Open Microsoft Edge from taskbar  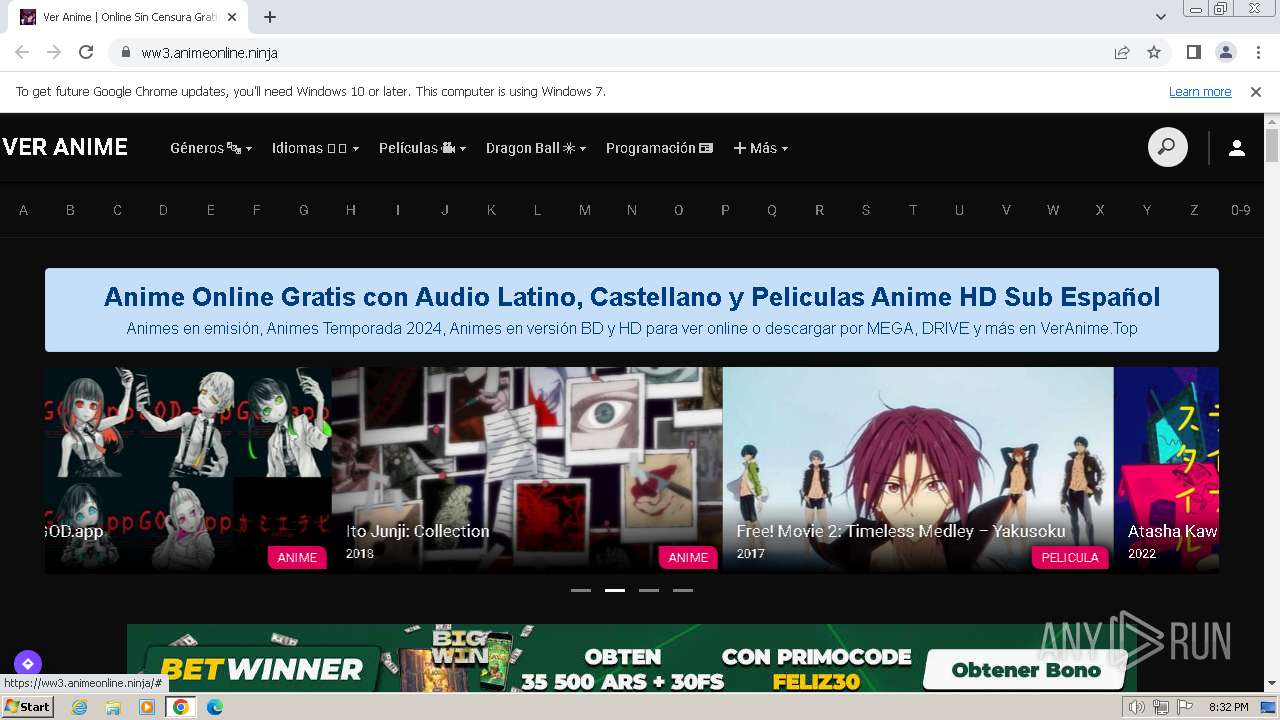click(214, 707)
